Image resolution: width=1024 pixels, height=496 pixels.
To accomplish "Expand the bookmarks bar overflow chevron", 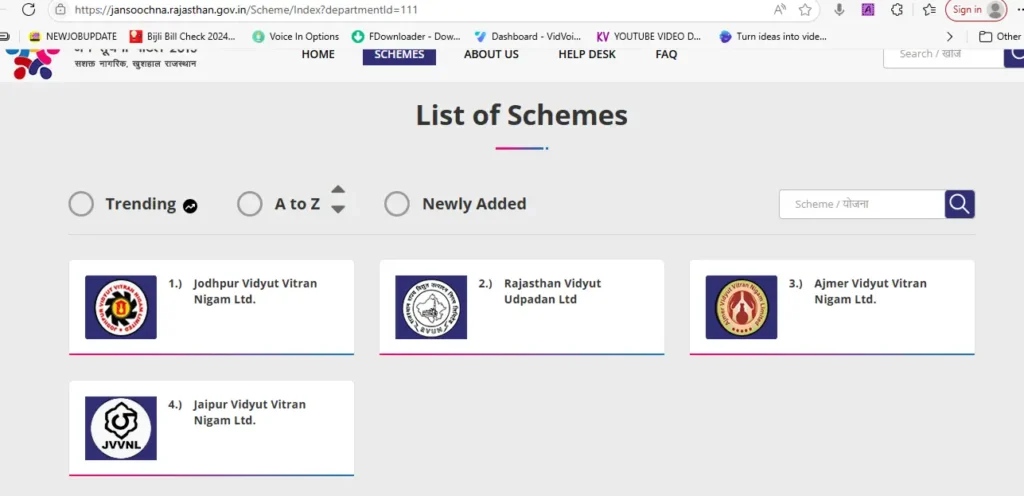I will point(949,36).
